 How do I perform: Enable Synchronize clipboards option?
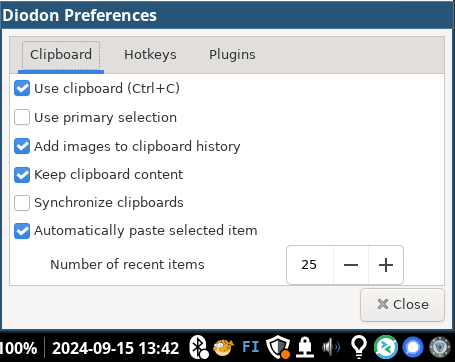point(22,203)
